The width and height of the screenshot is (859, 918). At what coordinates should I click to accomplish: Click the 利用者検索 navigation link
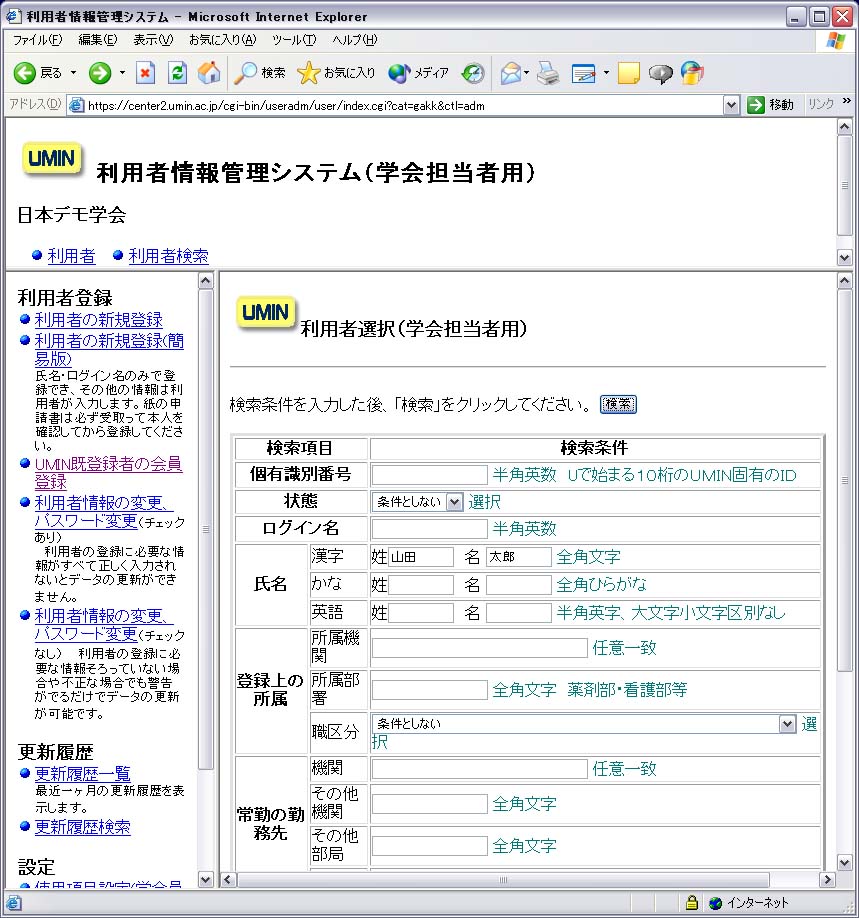(x=168, y=256)
